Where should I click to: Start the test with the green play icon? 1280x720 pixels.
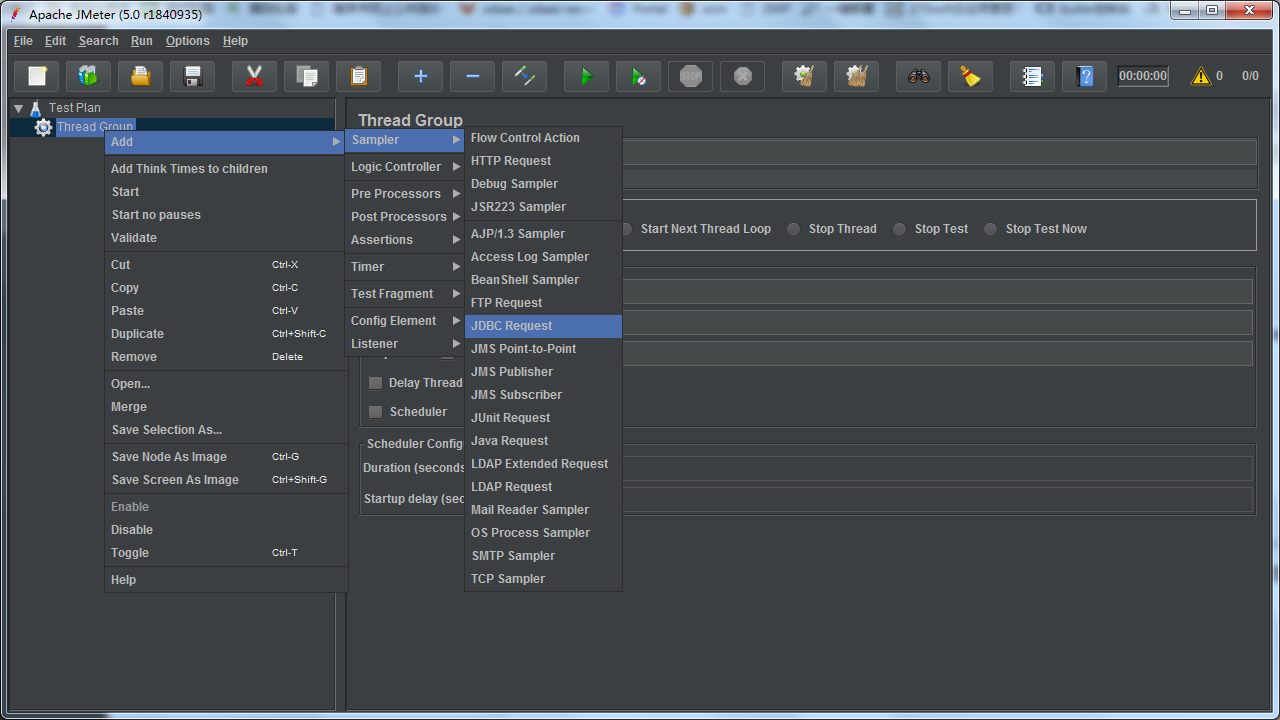click(x=587, y=76)
